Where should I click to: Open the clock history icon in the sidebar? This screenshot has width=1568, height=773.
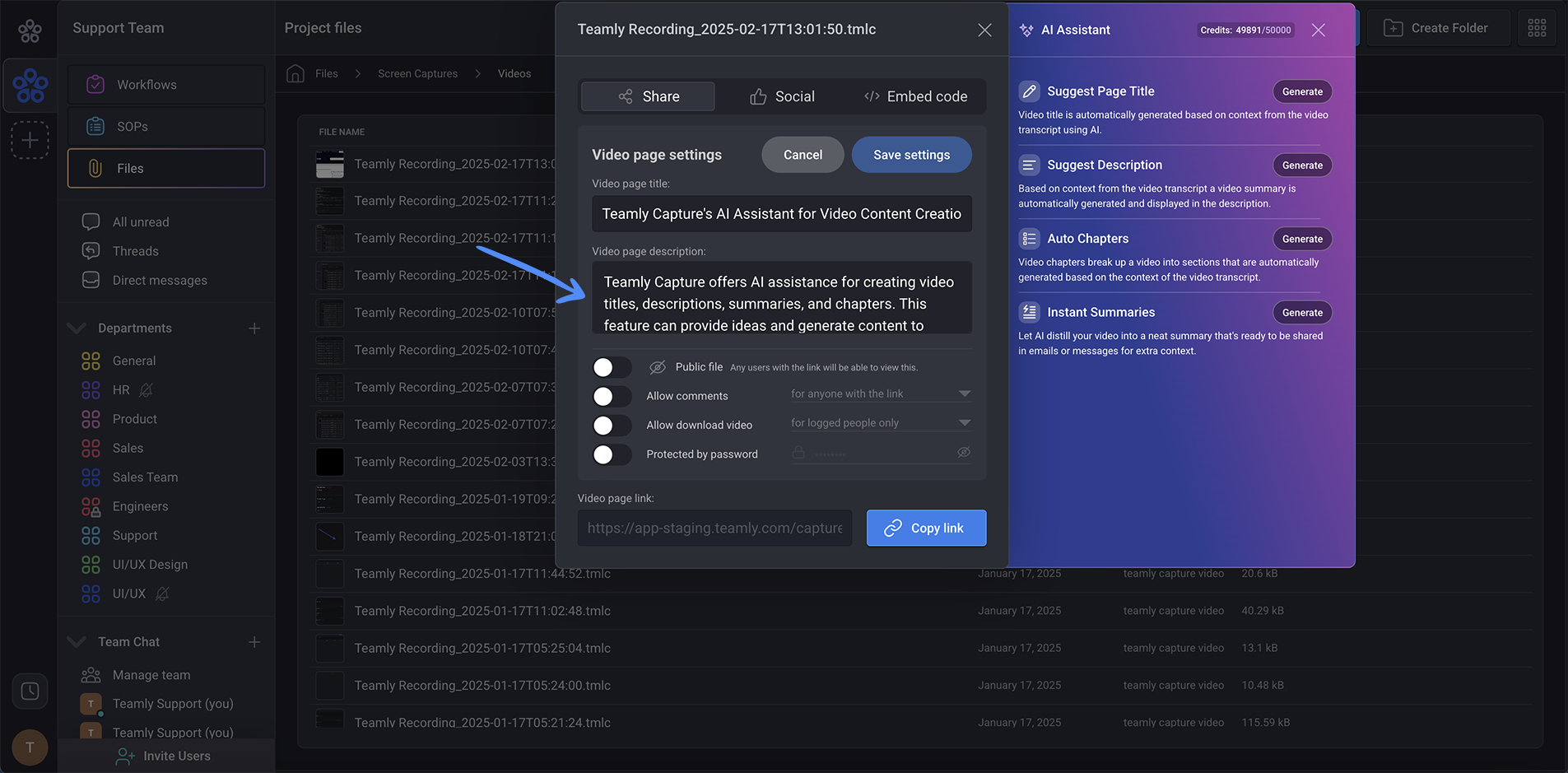pos(30,691)
